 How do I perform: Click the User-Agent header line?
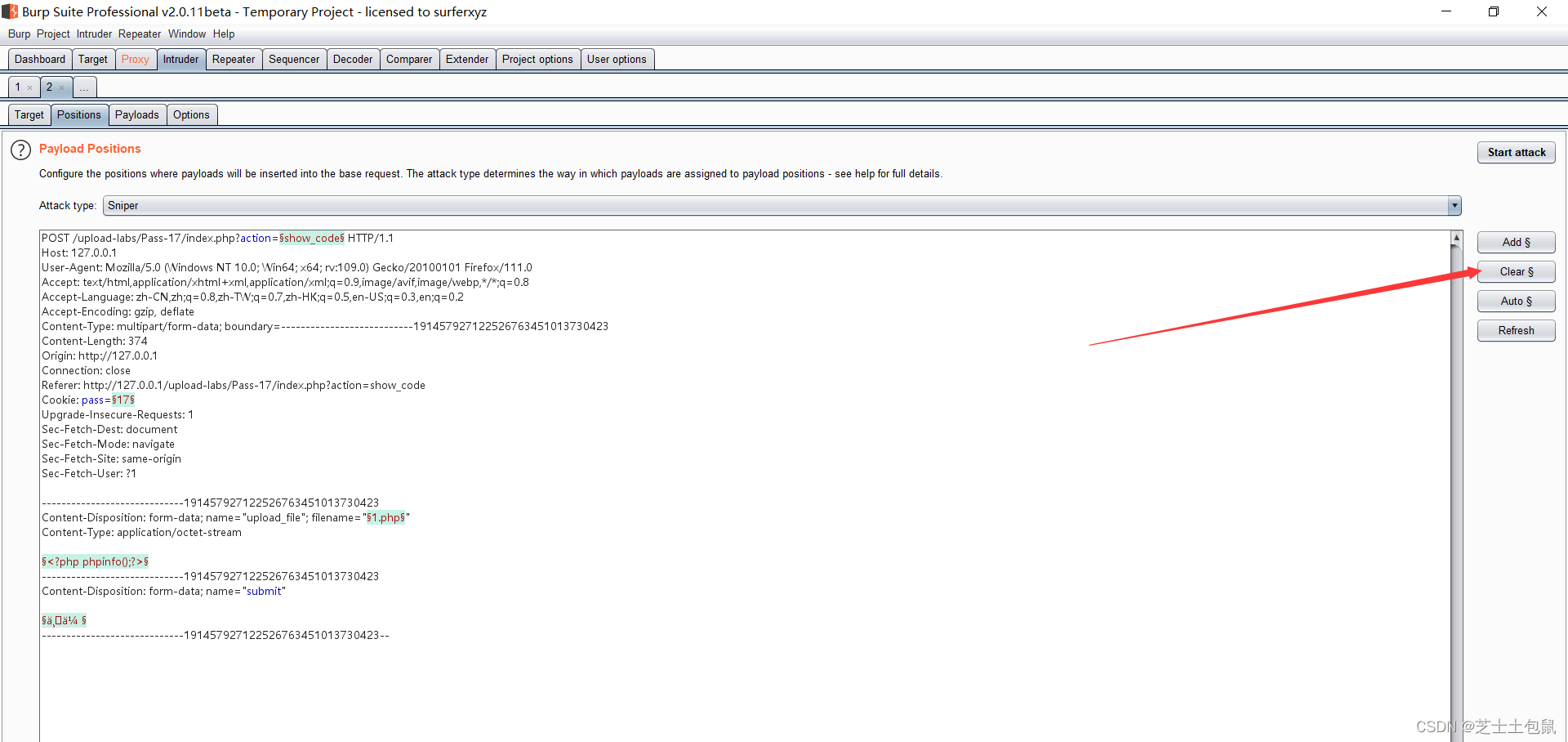[287, 267]
